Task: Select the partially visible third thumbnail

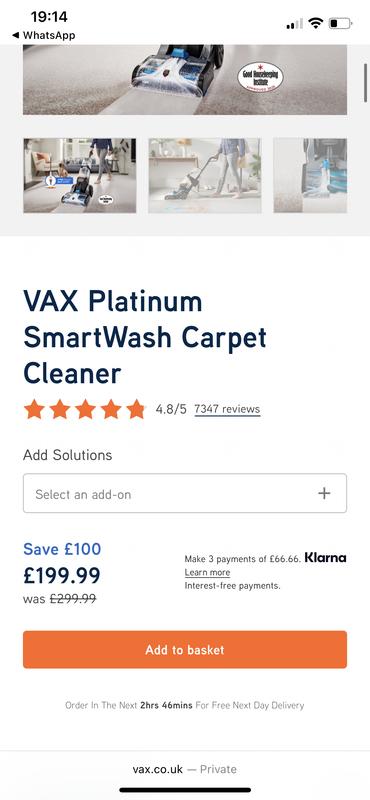Action: 310,176
